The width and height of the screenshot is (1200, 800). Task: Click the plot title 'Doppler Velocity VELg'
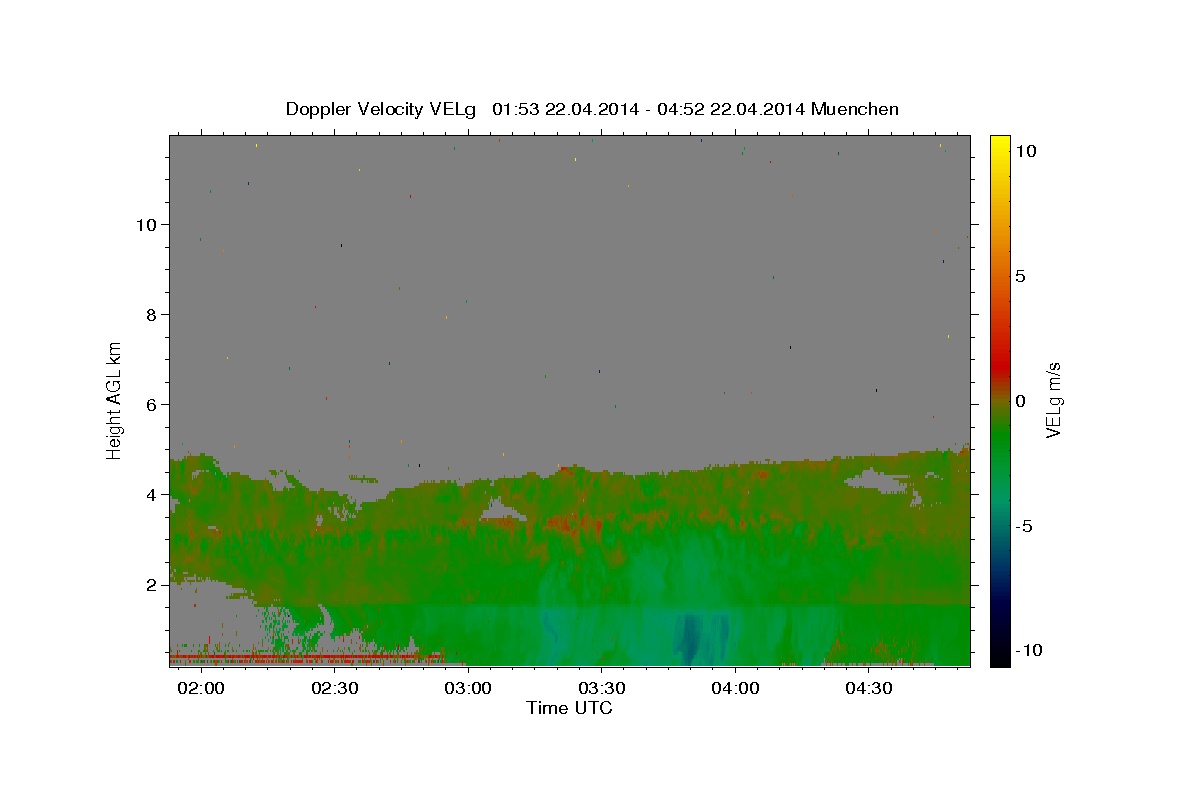point(381,109)
